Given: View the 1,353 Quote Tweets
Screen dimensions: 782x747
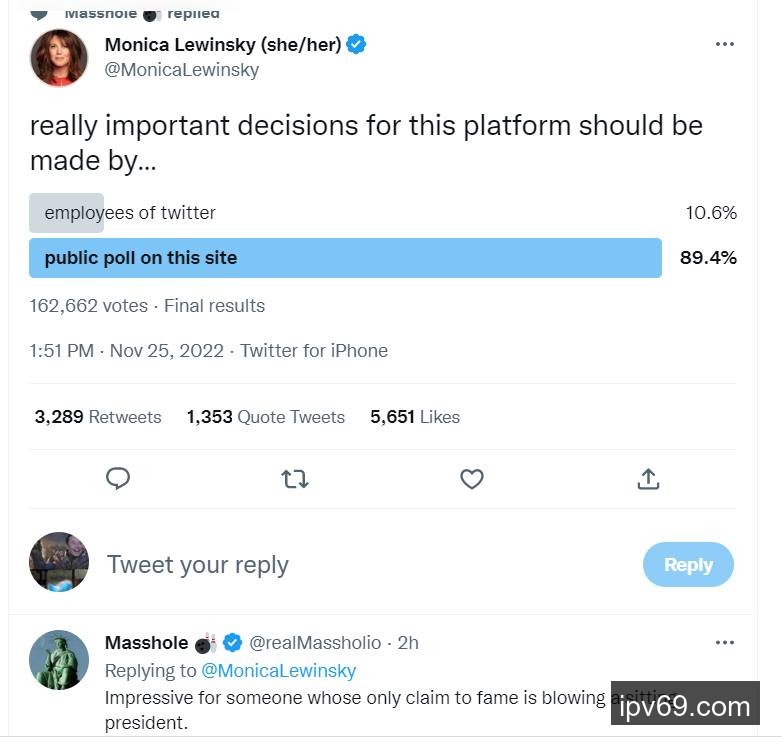Looking at the screenshot, I should (x=266, y=417).
